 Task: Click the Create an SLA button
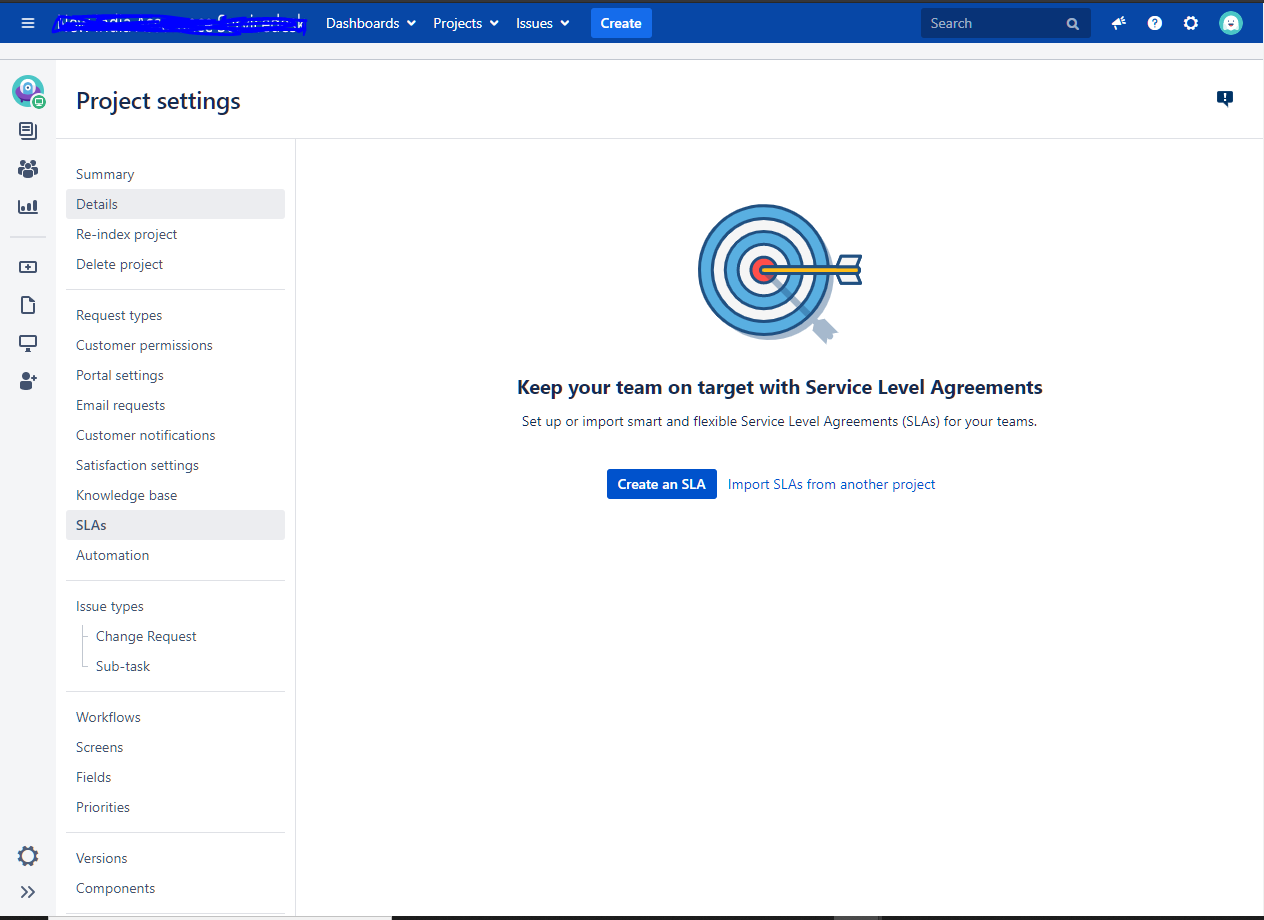662,484
